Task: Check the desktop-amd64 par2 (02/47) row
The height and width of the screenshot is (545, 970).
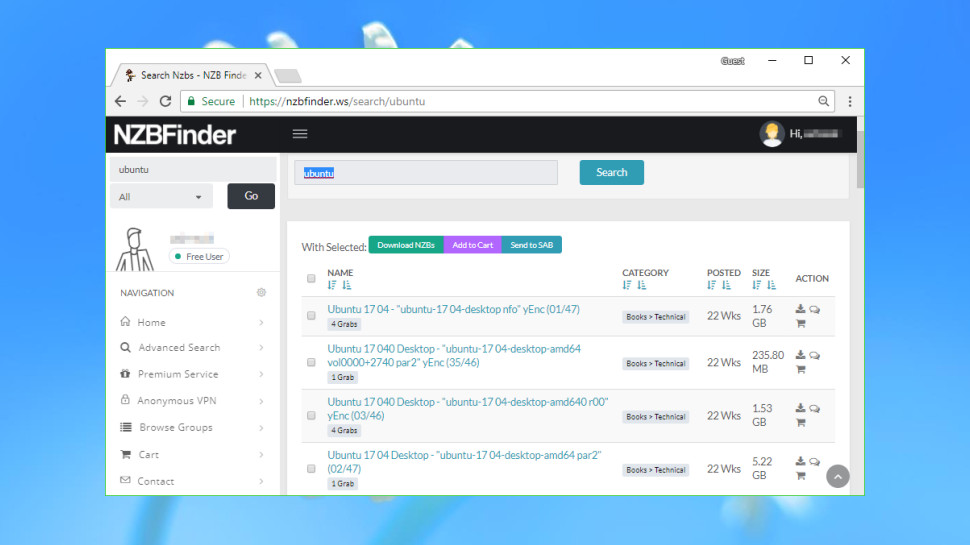Action: [x=311, y=469]
